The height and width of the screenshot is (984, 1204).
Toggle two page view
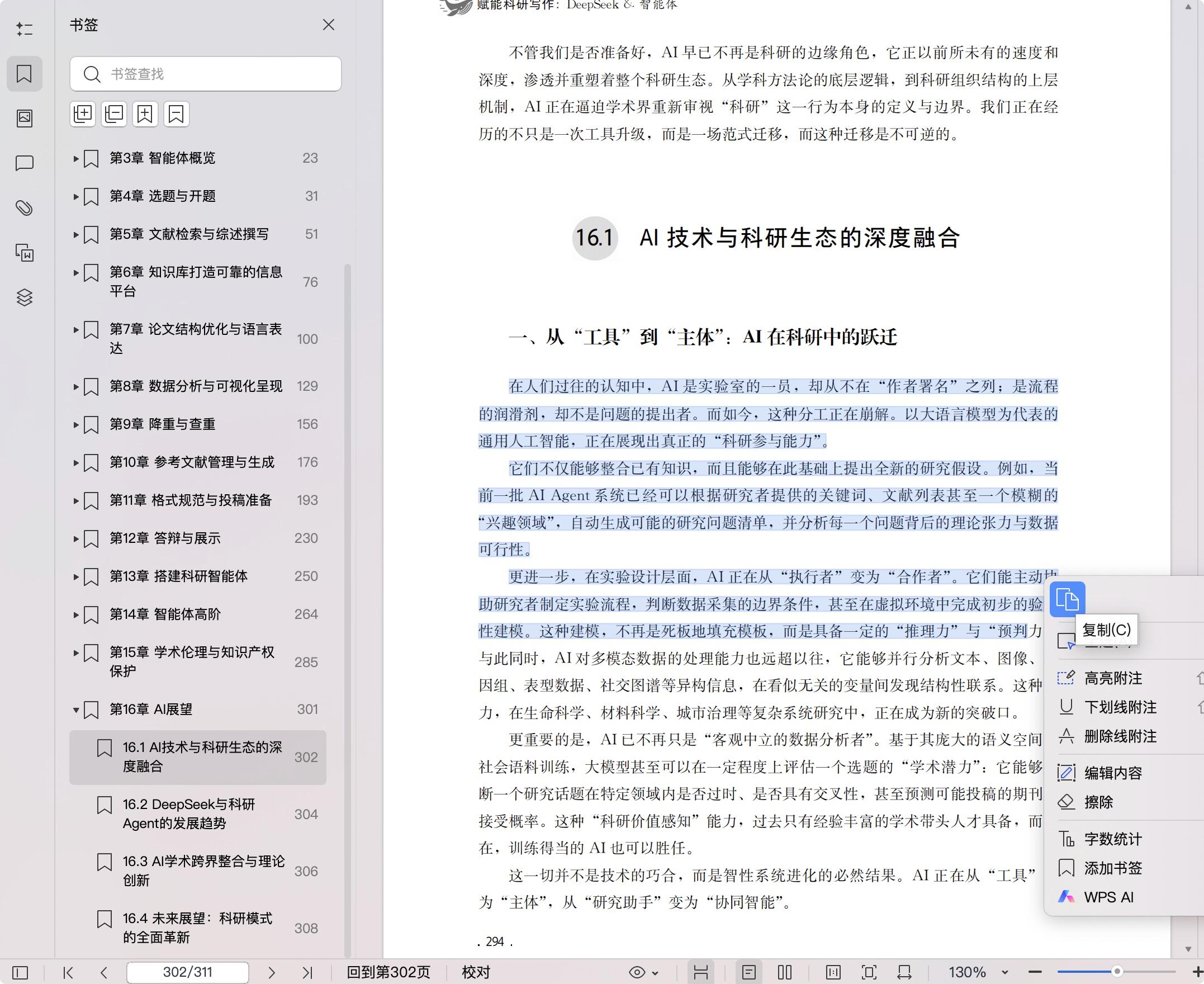[785, 973]
